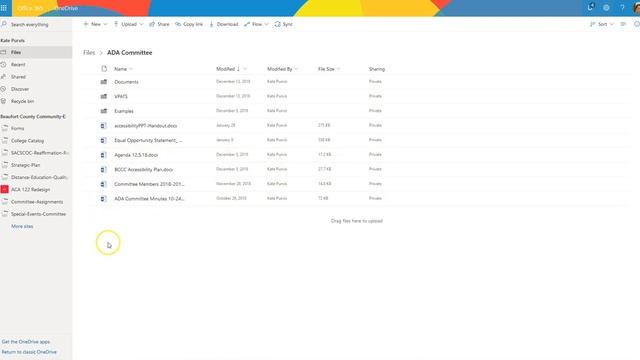Open the settings gear icon
The image size is (640, 360).
[x=606, y=8]
